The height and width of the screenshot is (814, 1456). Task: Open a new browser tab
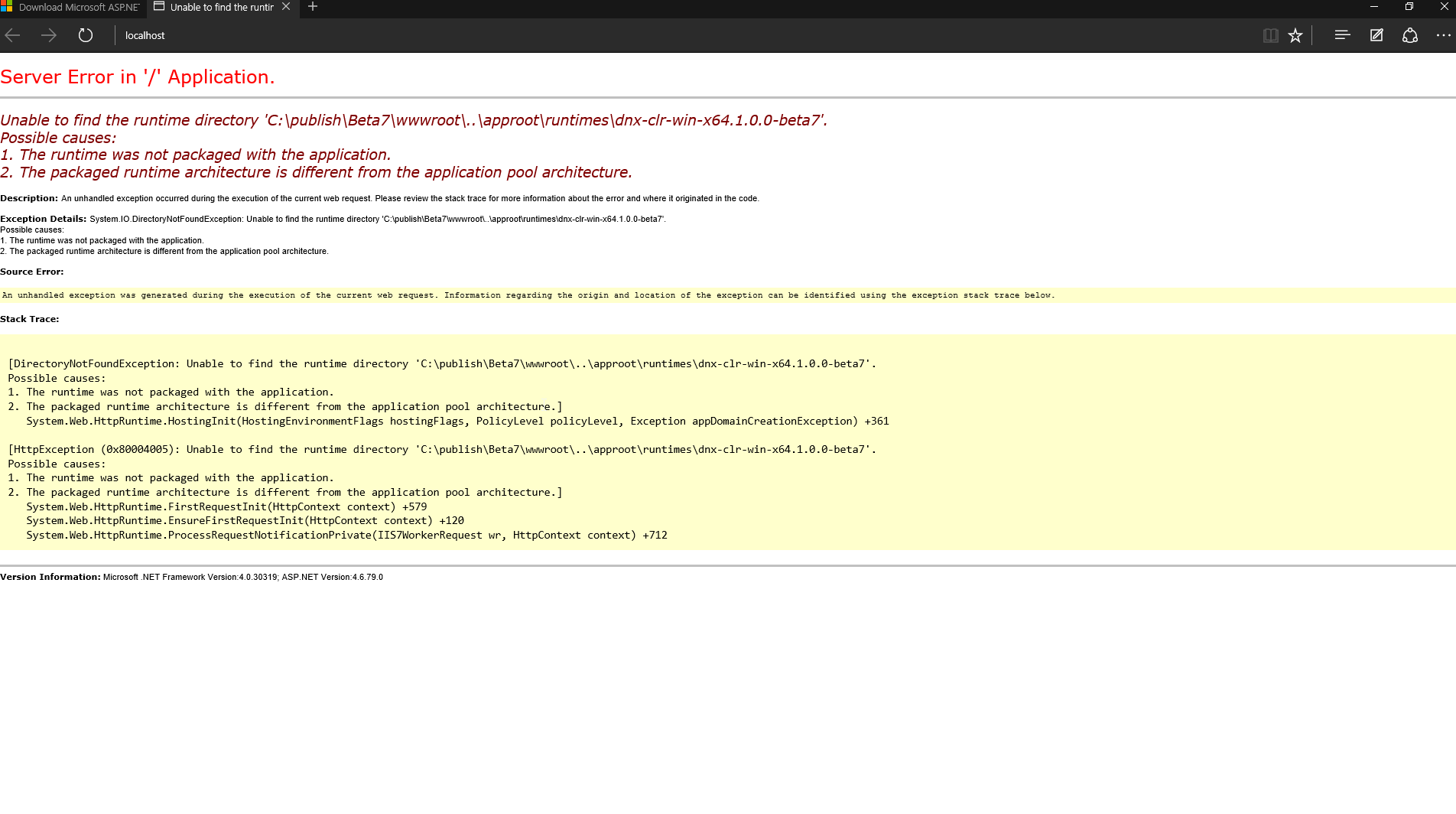click(312, 8)
